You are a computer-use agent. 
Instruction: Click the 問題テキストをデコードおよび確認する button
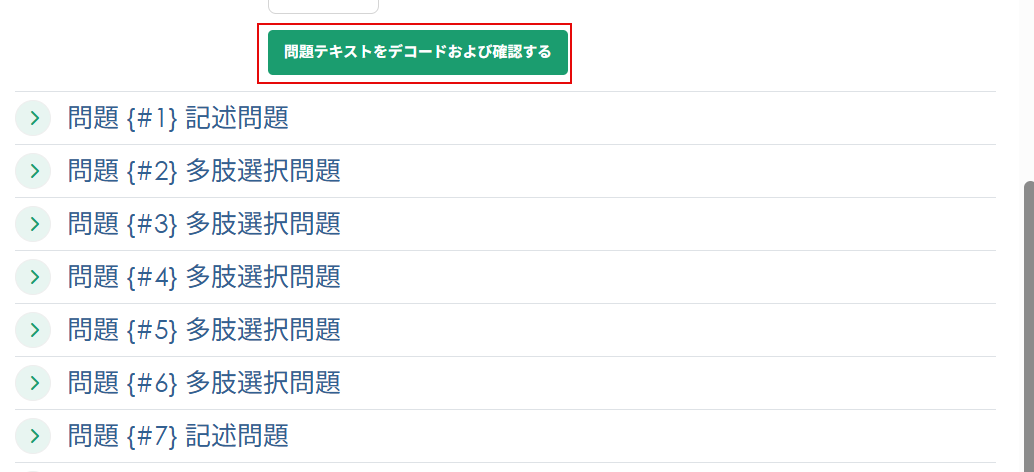coord(417,52)
